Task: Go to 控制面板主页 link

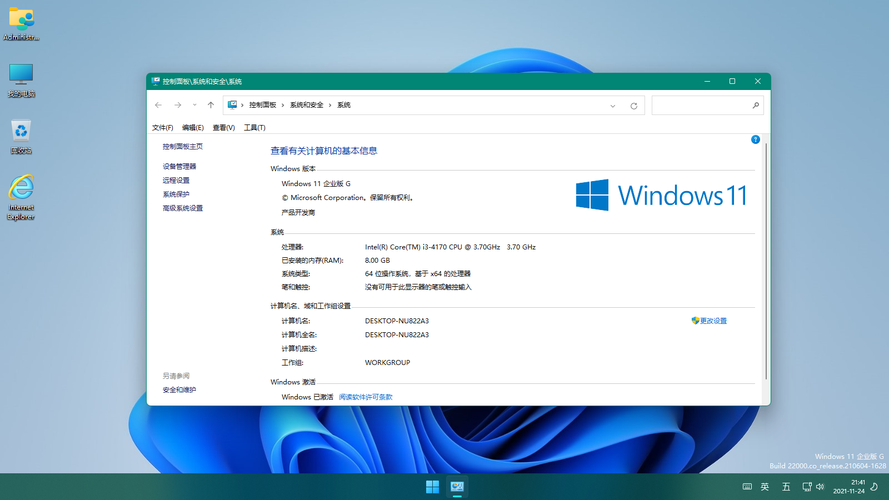Action: click(x=183, y=146)
